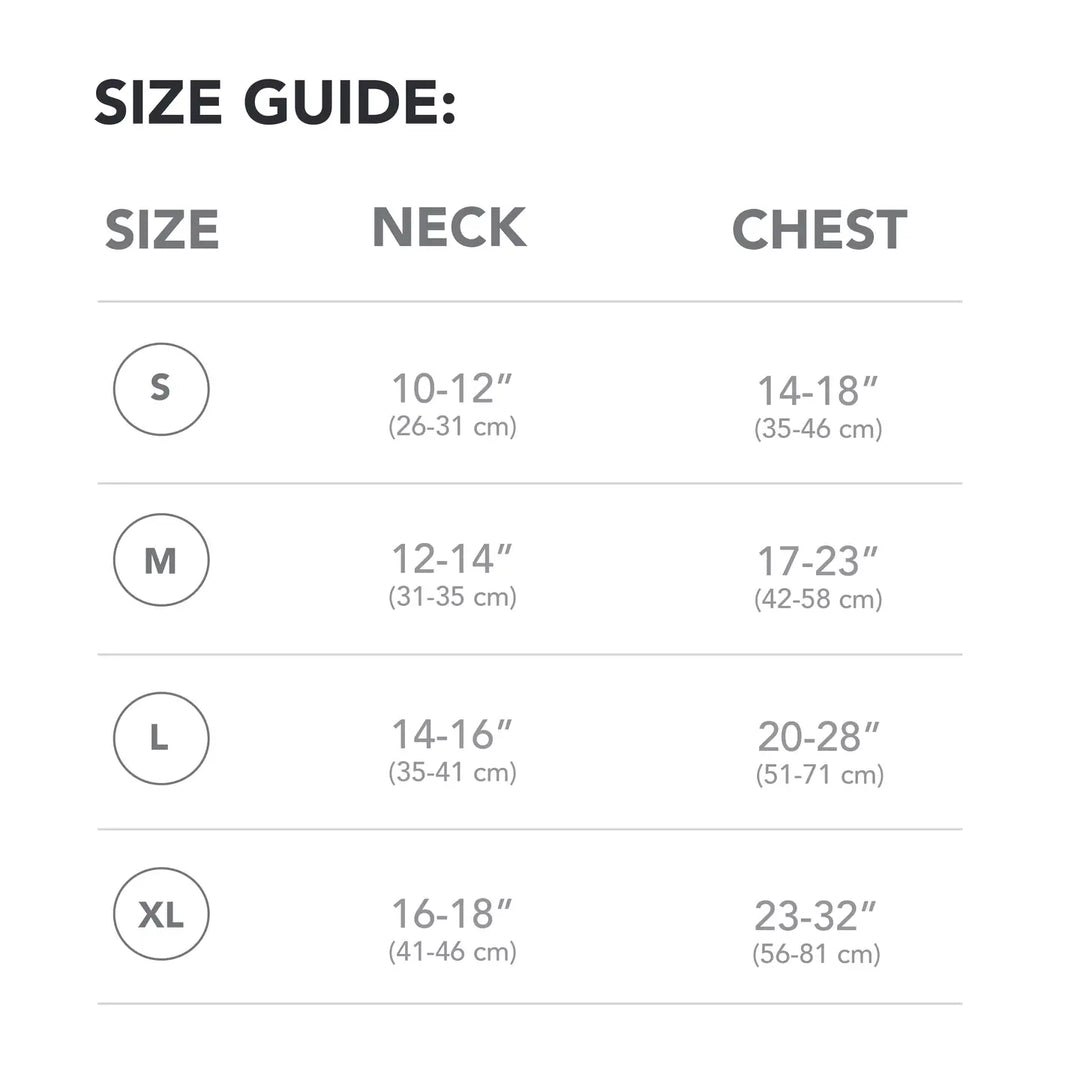
Task: Click the (26-31 cm) neck conversion text
Action: click(453, 427)
